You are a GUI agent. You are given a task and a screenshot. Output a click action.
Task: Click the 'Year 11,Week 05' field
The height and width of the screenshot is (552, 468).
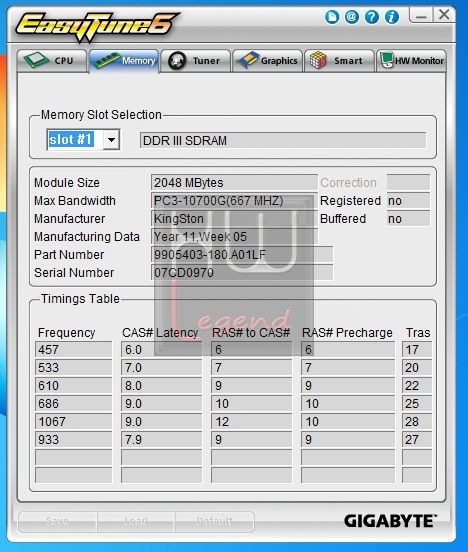tap(234, 237)
